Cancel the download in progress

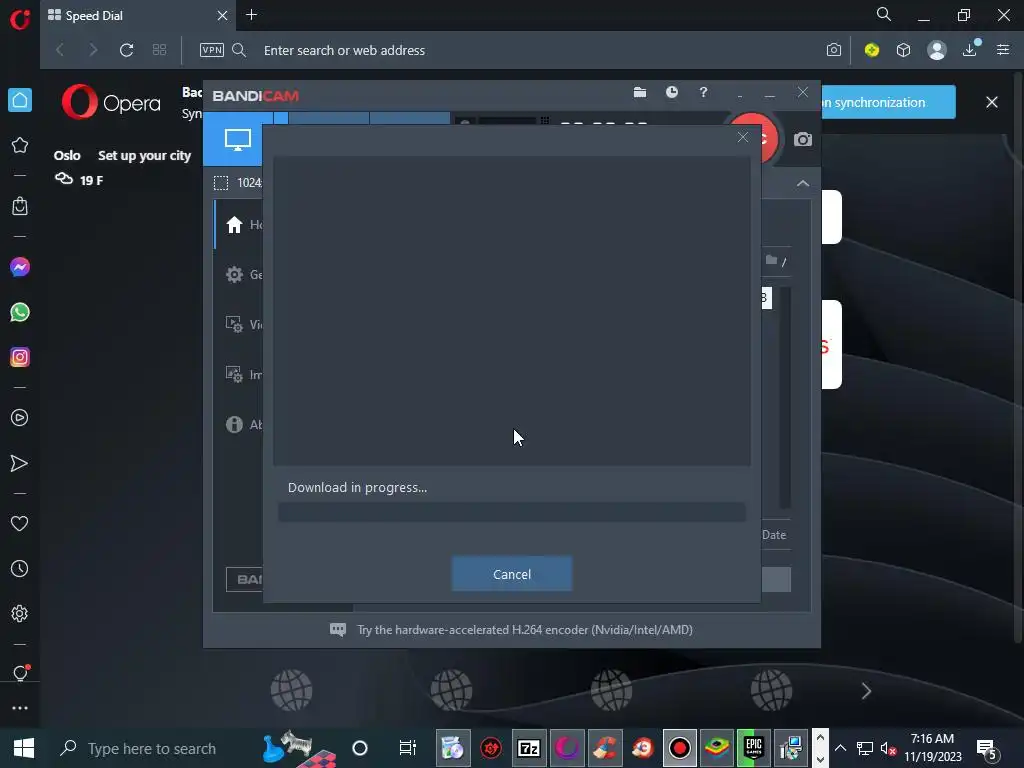[x=511, y=574]
